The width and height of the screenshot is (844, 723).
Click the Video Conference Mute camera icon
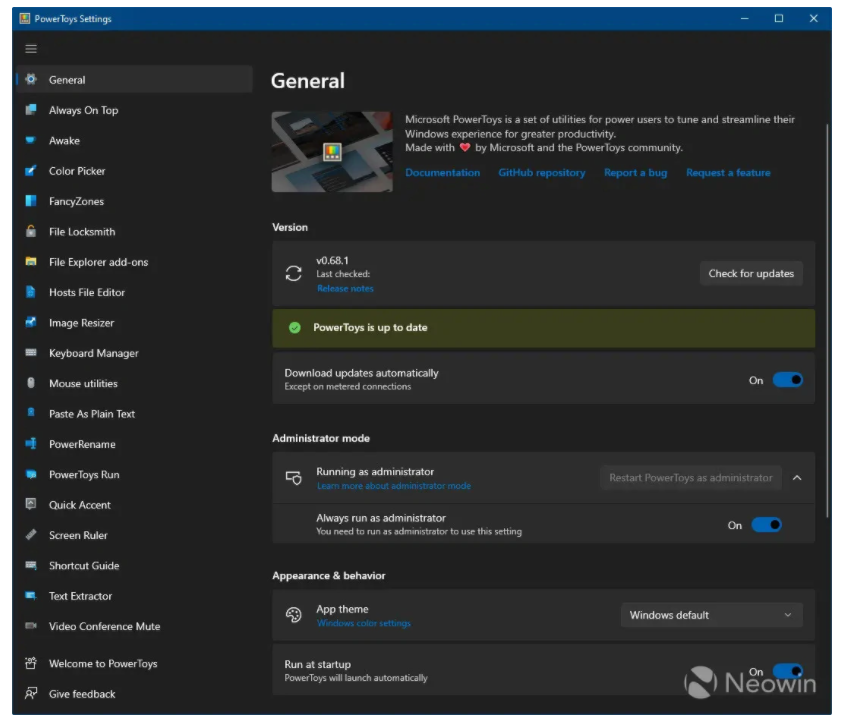click(x=31, y=626)
